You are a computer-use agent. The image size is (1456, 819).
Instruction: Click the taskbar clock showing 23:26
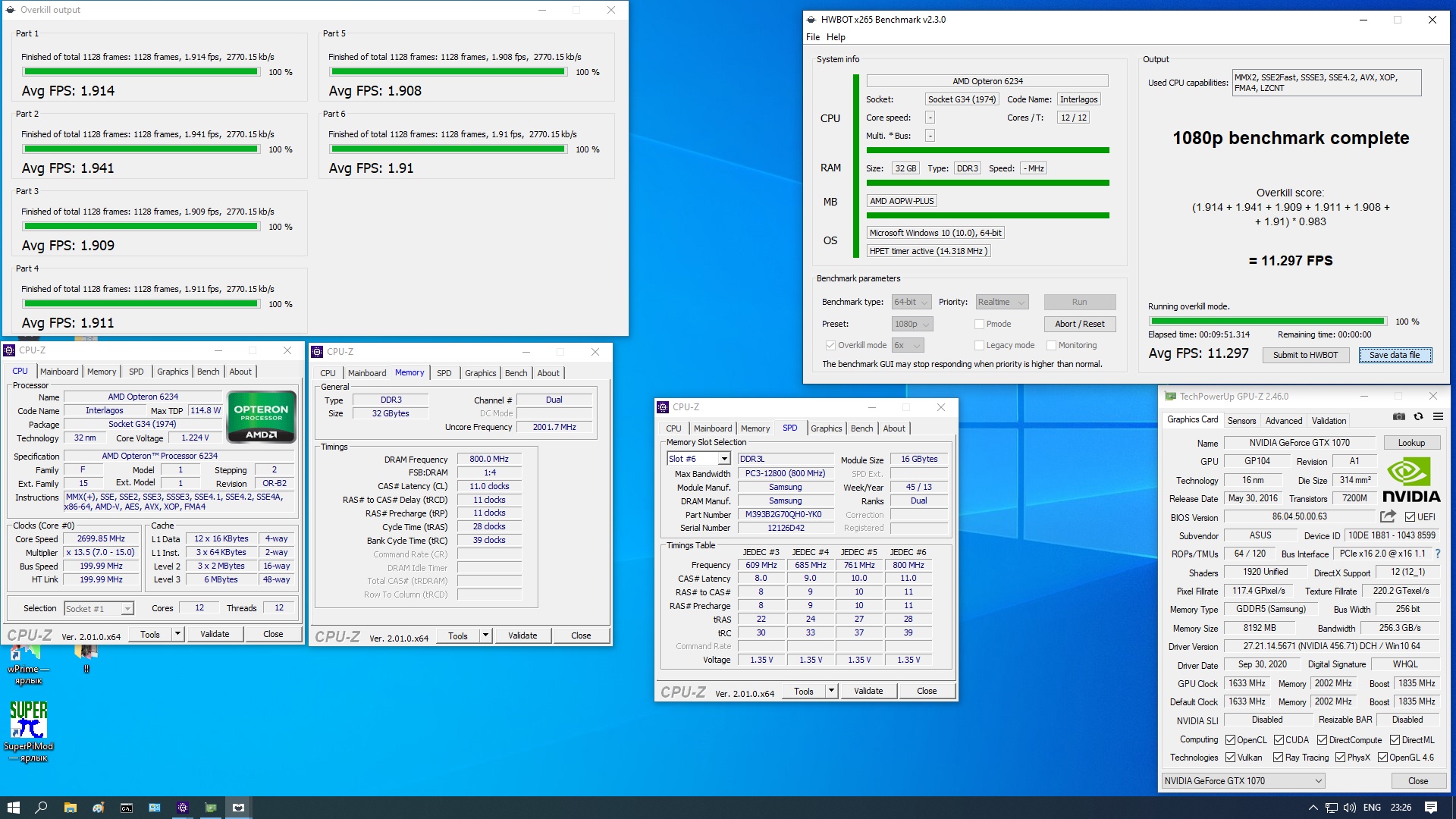click(1401, 808)
